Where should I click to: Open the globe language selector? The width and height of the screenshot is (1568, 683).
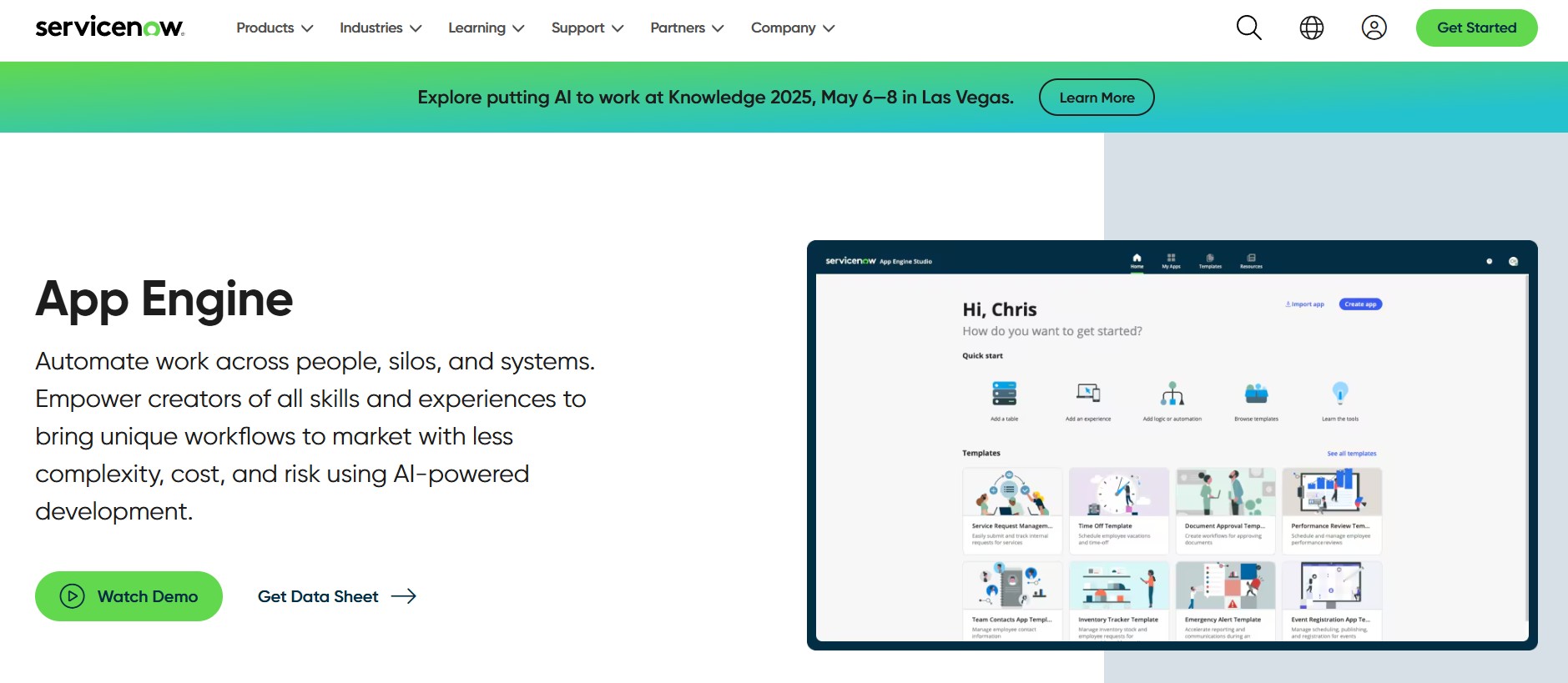tap(1311, 28)
